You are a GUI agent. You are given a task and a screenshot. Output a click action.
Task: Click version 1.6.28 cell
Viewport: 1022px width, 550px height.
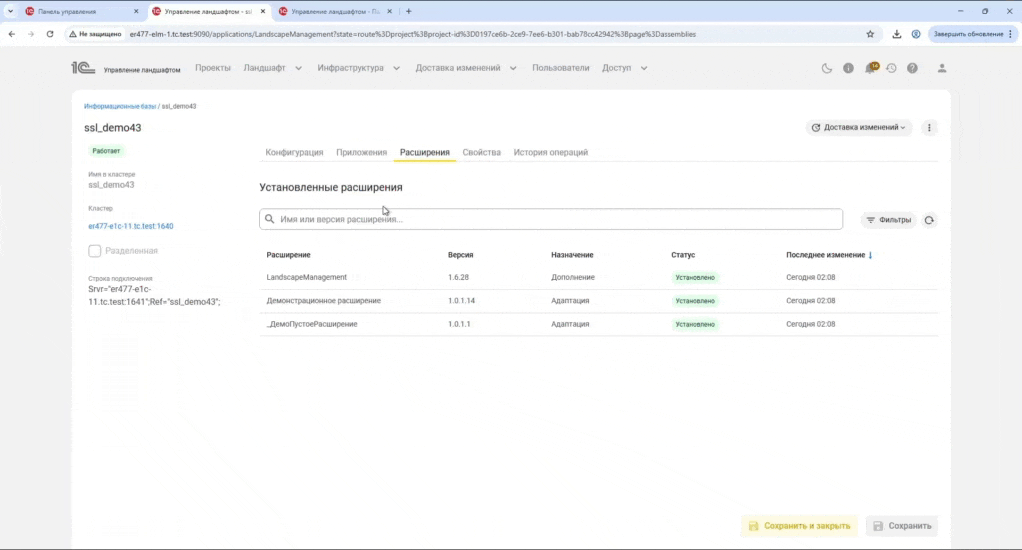(x=458, y=277)
